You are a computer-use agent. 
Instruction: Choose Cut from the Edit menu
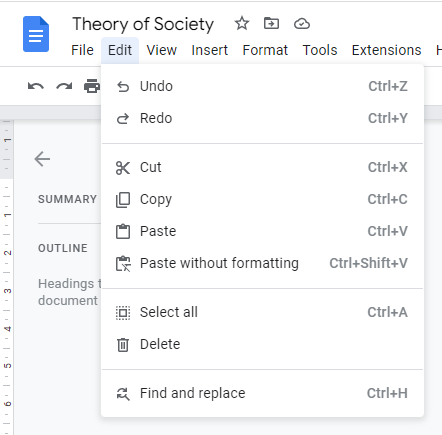pos(262,167)
